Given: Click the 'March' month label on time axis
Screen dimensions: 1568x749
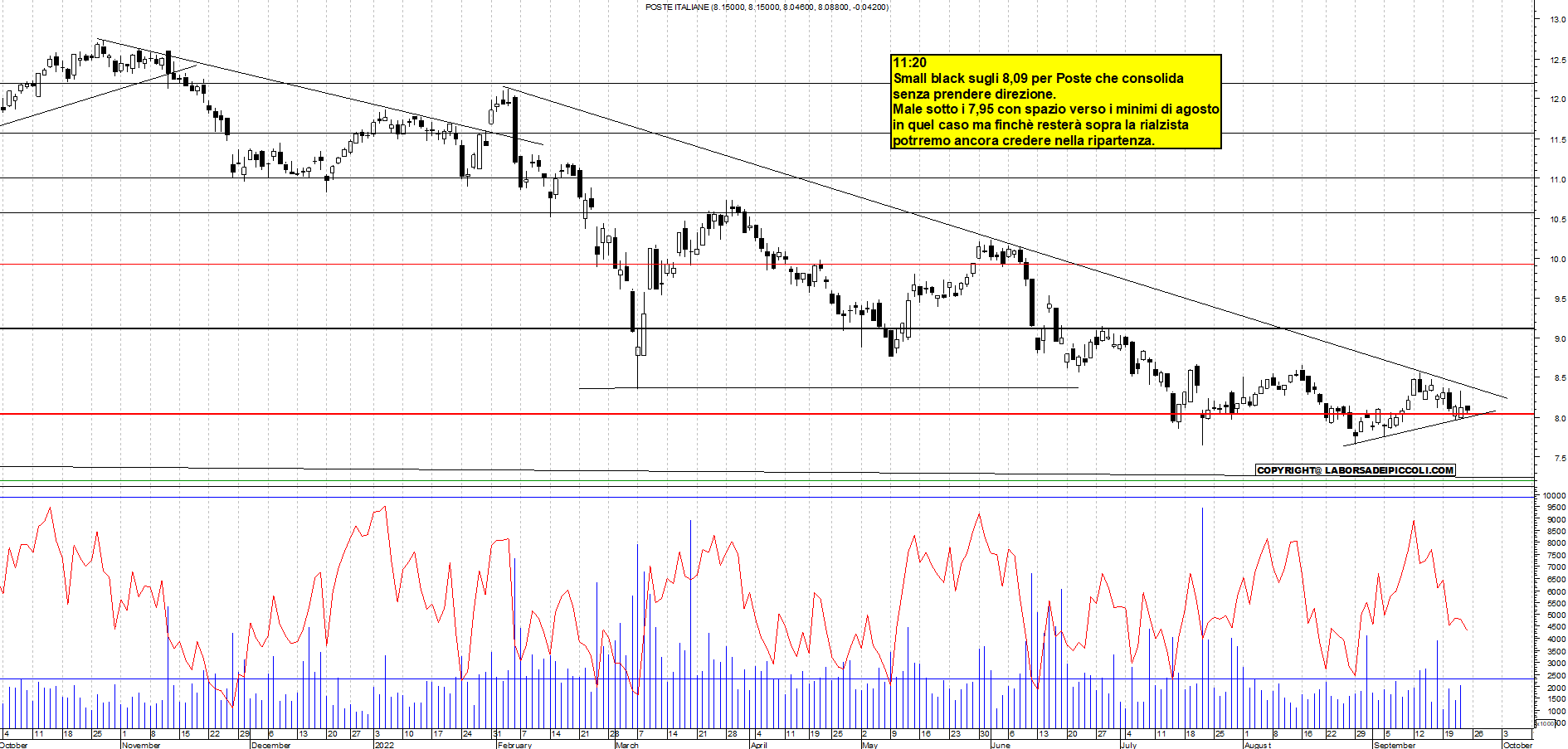Looking at the screenshot, I should [627, 745].
